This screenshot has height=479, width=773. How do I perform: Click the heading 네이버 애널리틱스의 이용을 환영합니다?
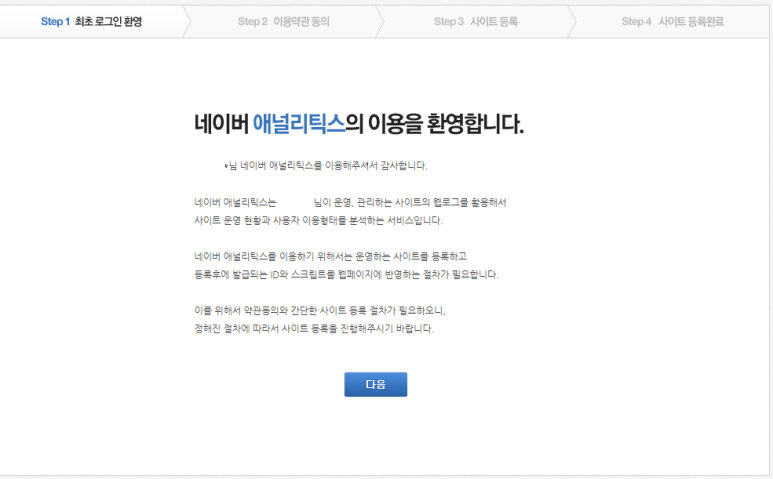[359, 123]
